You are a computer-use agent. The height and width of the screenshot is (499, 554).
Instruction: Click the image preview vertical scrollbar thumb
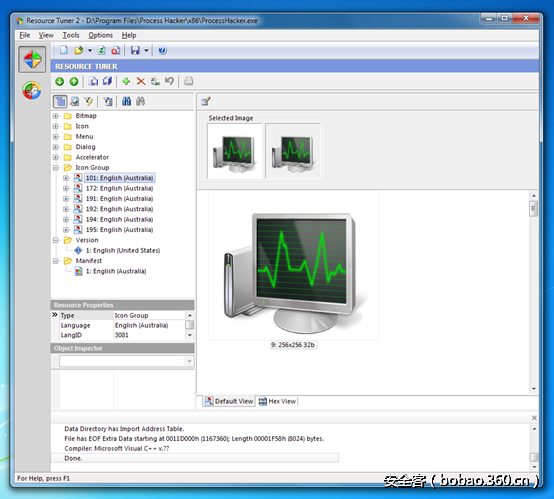click(x=534, y=209)
